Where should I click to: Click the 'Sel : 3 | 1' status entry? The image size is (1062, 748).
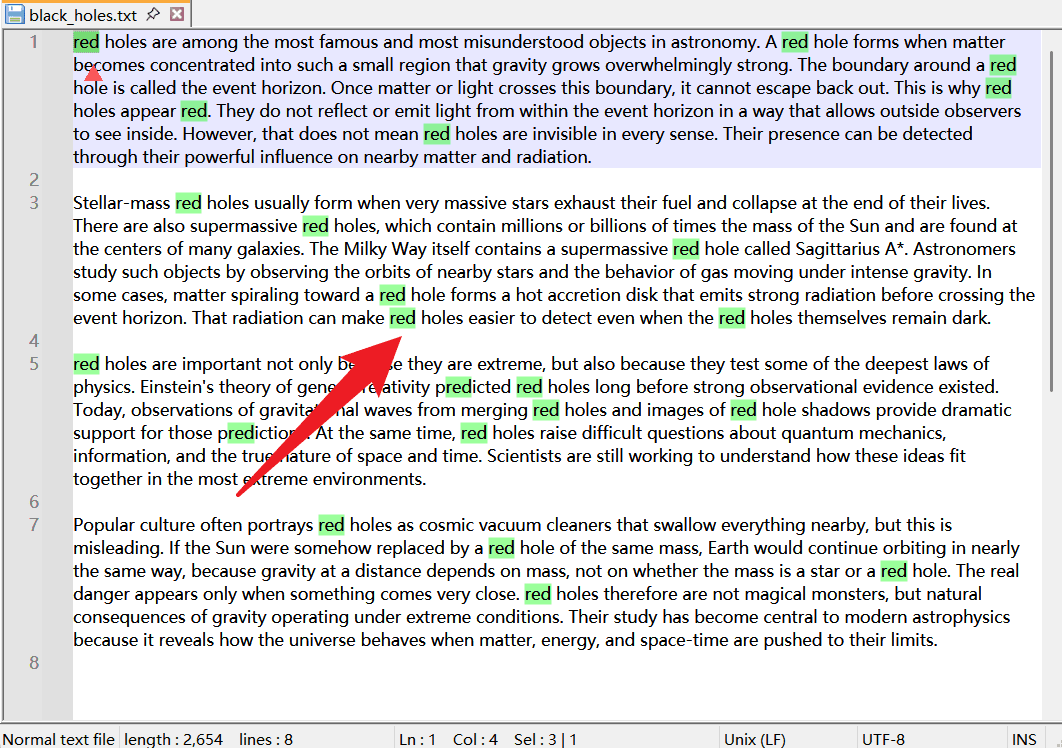tap(545, 739)
